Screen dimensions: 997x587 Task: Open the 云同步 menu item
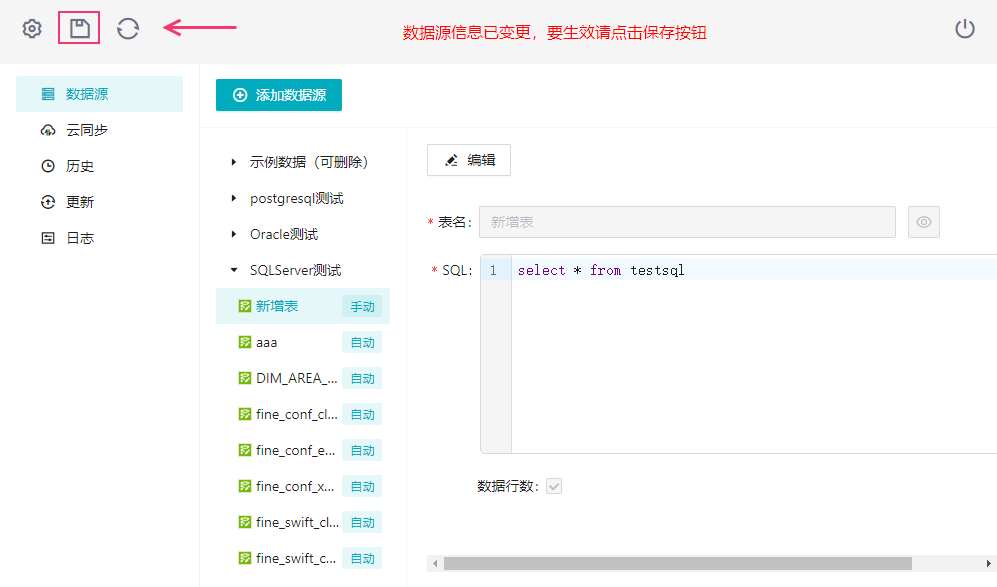click(99, 130)
